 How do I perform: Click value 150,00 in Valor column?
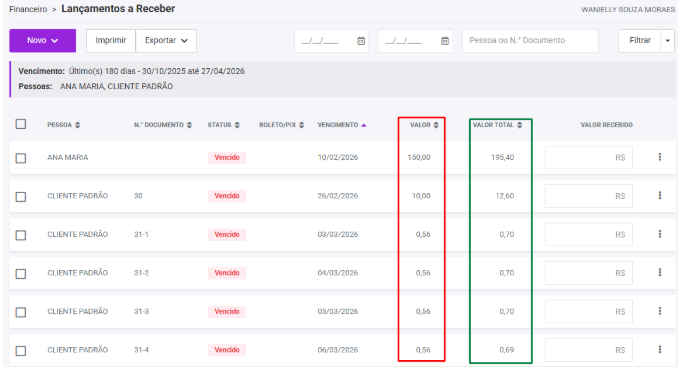419,157
